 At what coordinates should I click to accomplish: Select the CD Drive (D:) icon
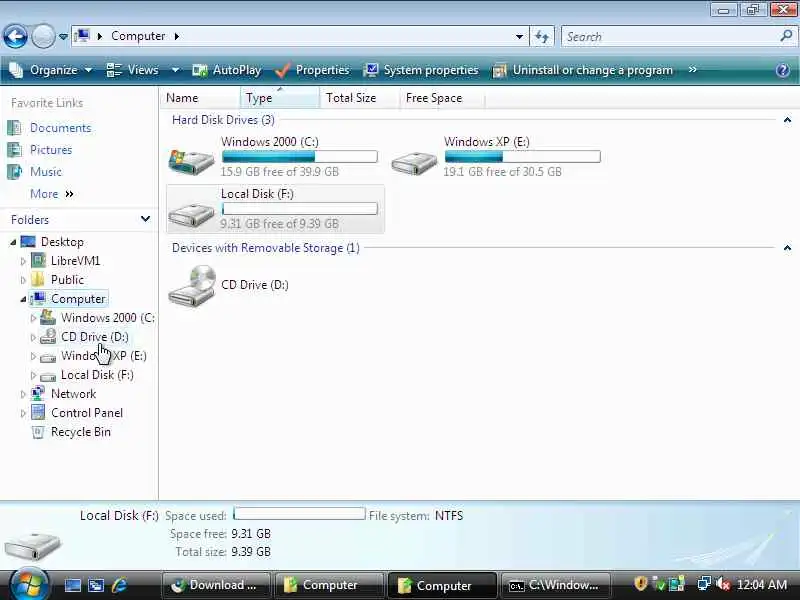[x=192, y=286]
